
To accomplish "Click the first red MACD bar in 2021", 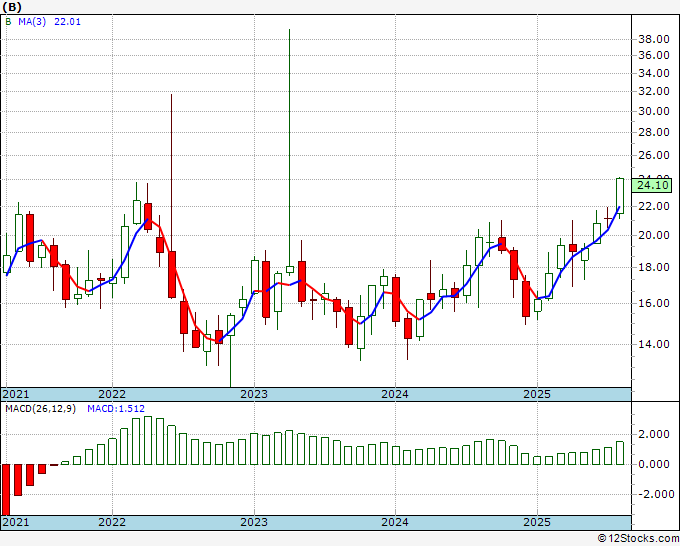I will point(6,490).
